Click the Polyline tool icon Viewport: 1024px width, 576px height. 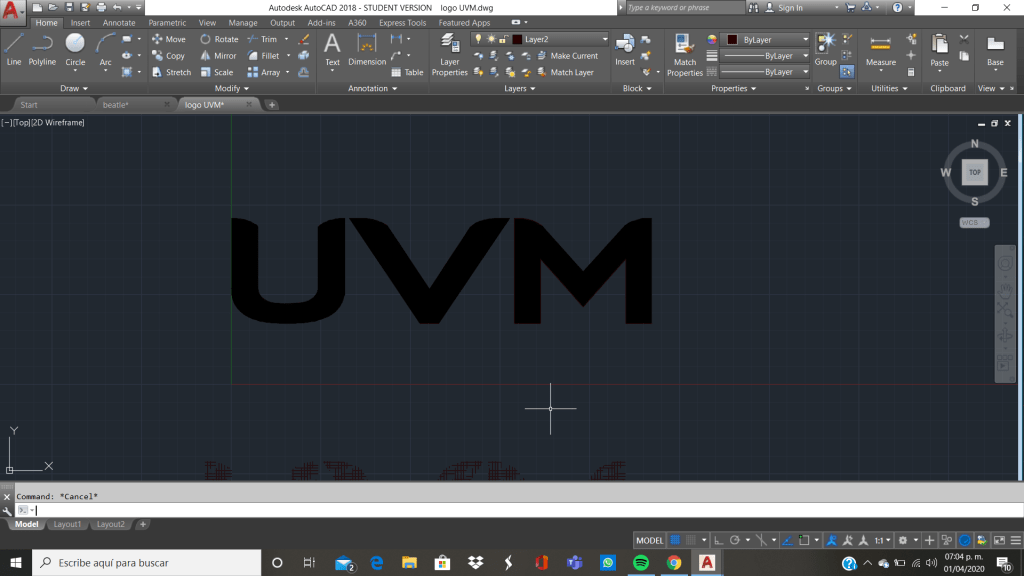[42, 49]
